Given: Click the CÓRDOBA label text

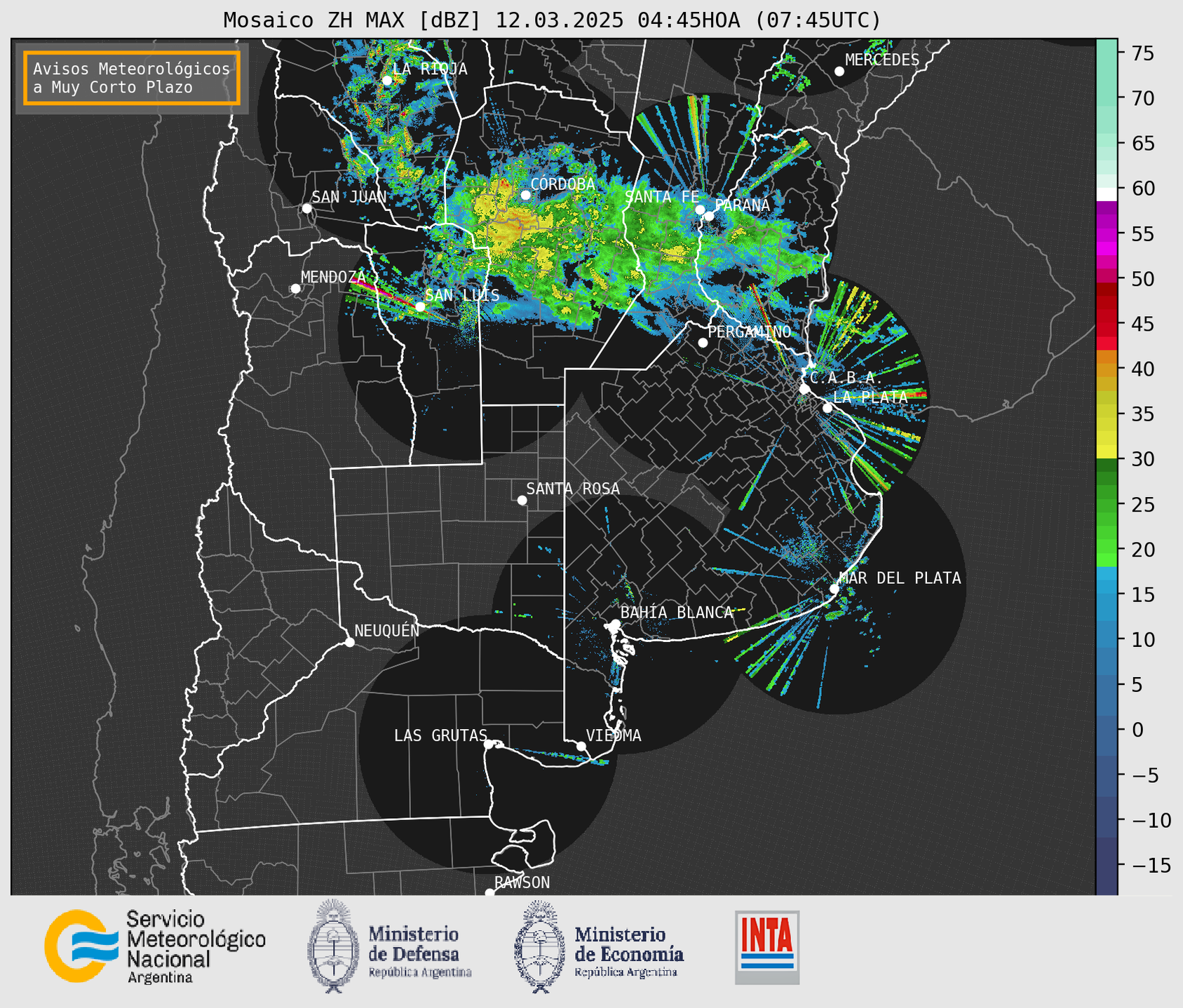Looking at the screenshot, I should (x=562, y=184).
